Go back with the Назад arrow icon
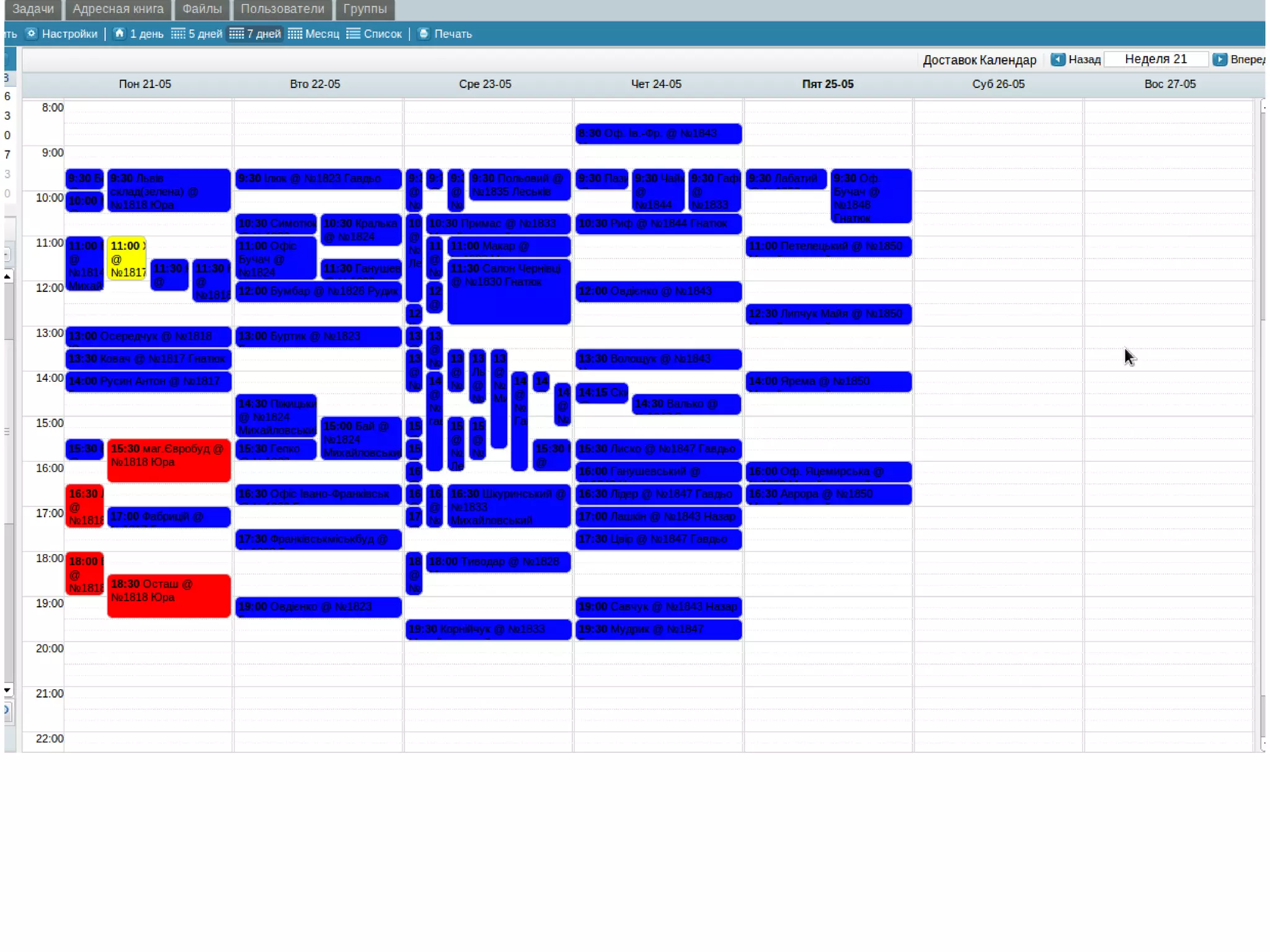Screen dimensions: 1270x952 pos(1058,59)
